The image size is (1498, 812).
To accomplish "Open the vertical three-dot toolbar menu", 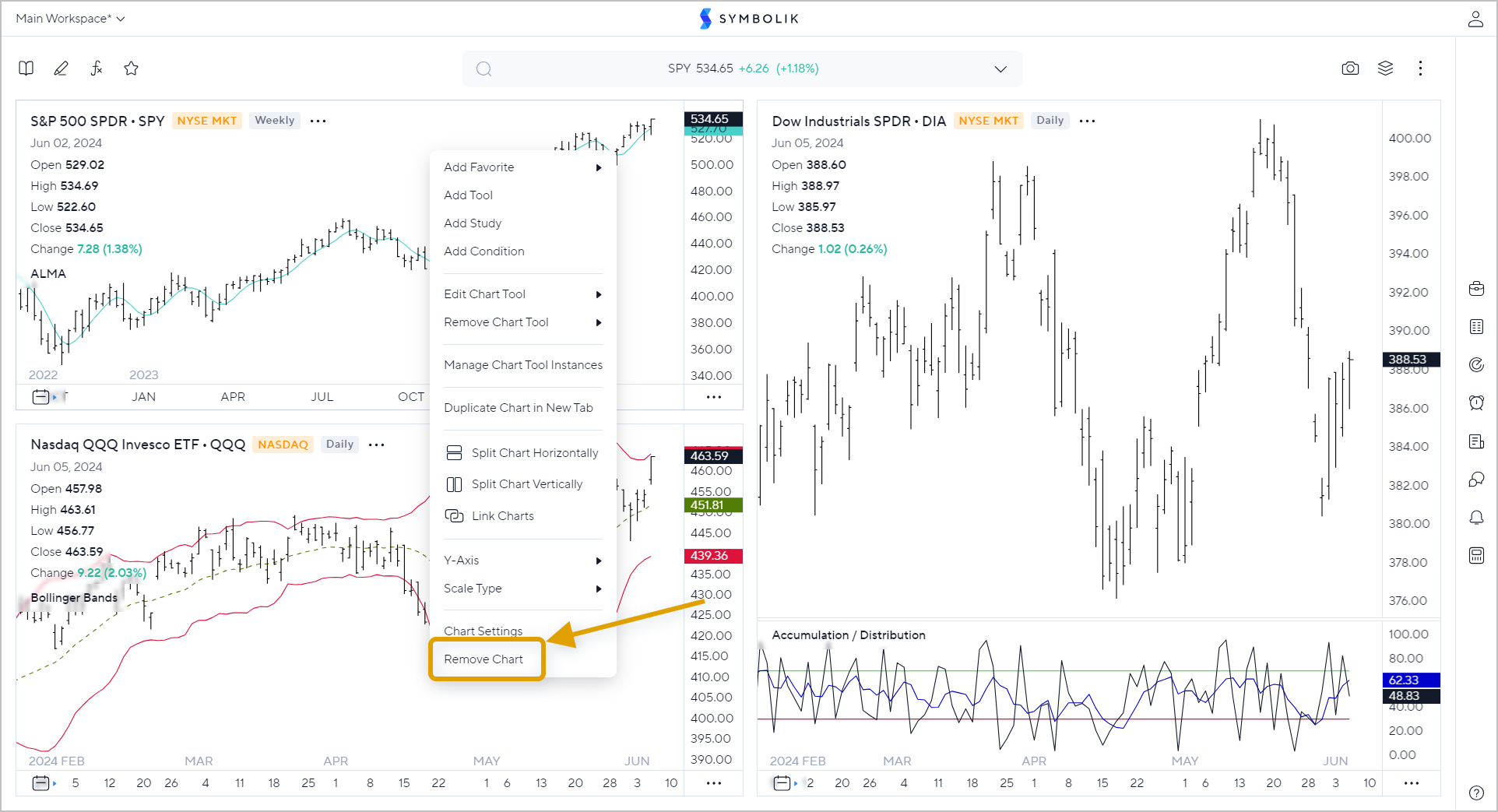I will [x=1420, y=69].
